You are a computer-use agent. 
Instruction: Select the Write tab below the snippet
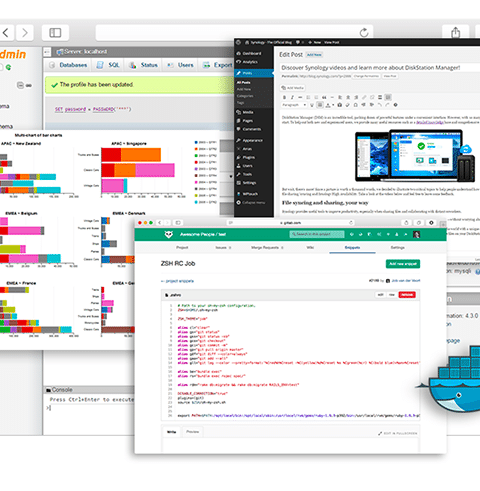coord(171,432)
